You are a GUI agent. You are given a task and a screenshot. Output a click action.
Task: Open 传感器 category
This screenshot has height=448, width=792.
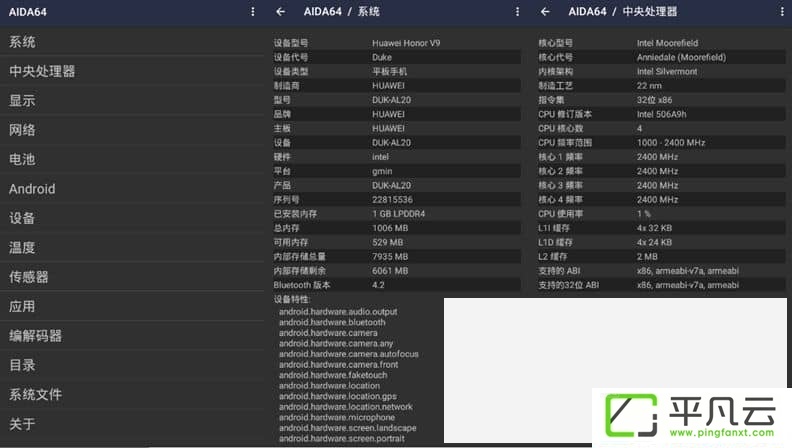click(x=132, y=277)
